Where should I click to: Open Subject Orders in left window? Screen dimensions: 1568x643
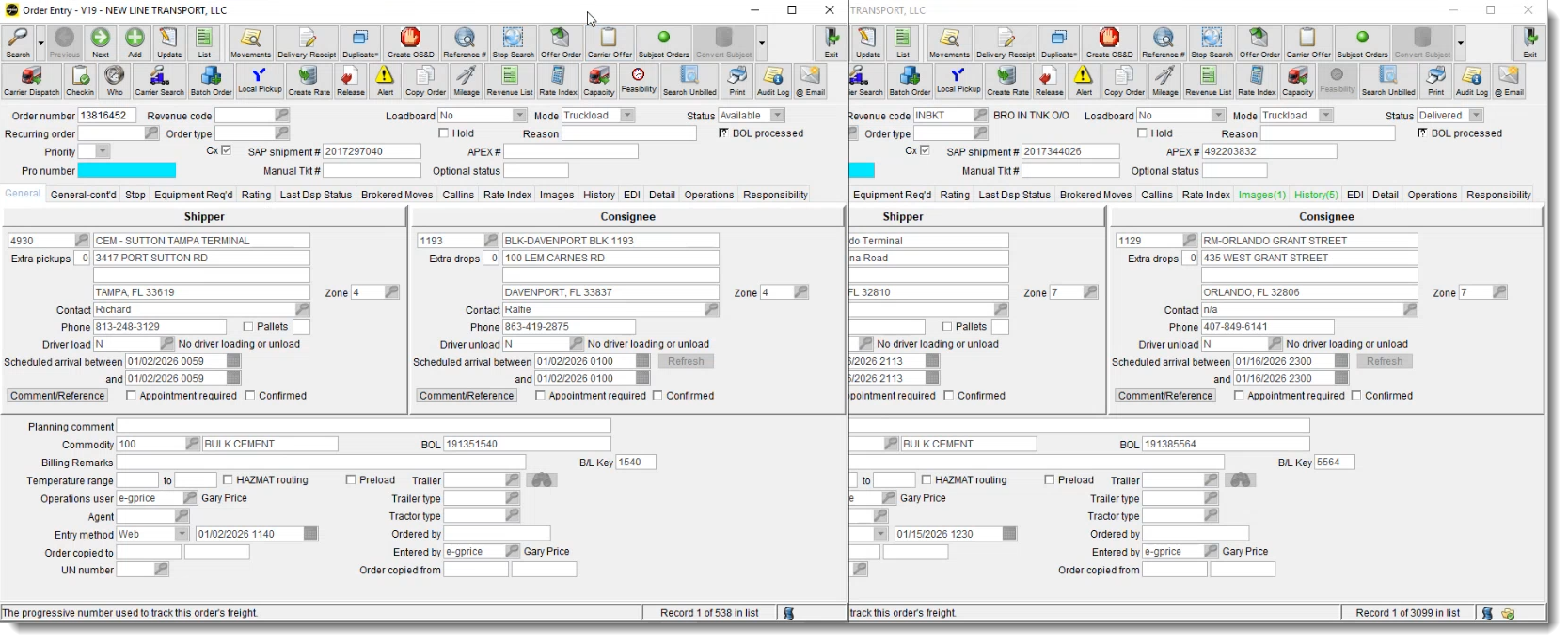click(664, 43)
